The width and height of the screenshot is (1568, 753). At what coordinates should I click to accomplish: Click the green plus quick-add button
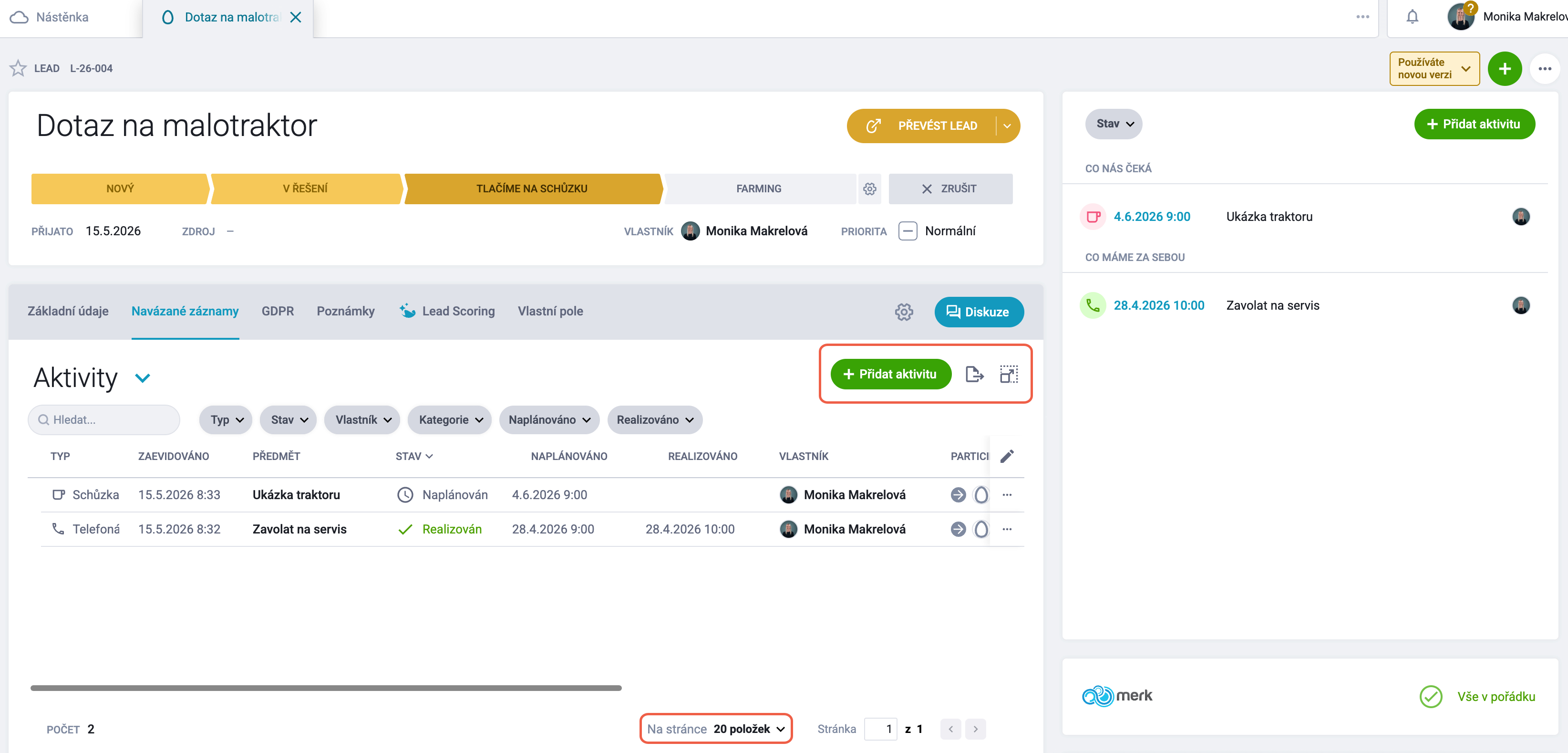(1504, 69)
